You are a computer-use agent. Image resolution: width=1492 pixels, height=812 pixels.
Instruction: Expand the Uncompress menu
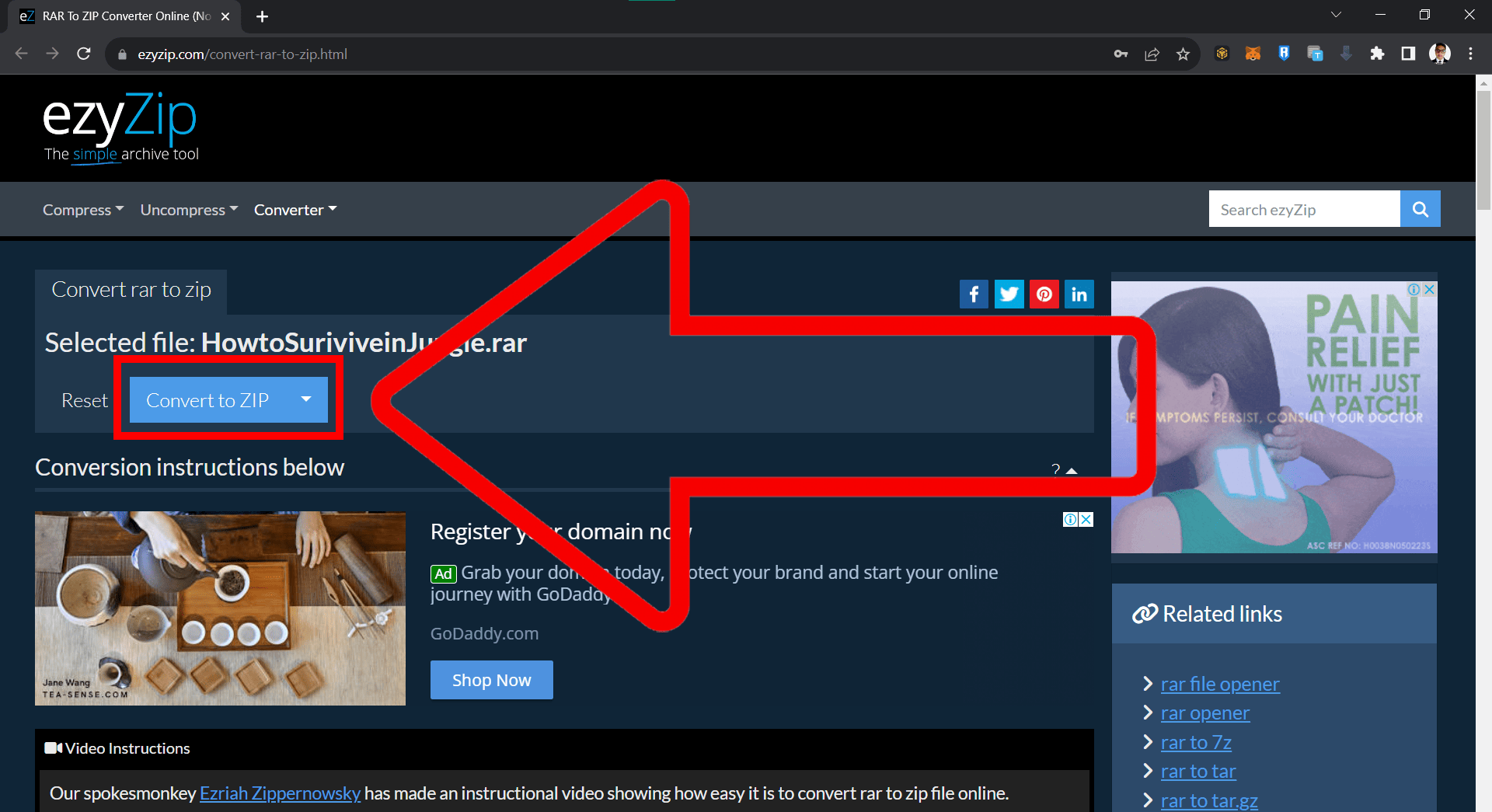(x=189, y=210)
